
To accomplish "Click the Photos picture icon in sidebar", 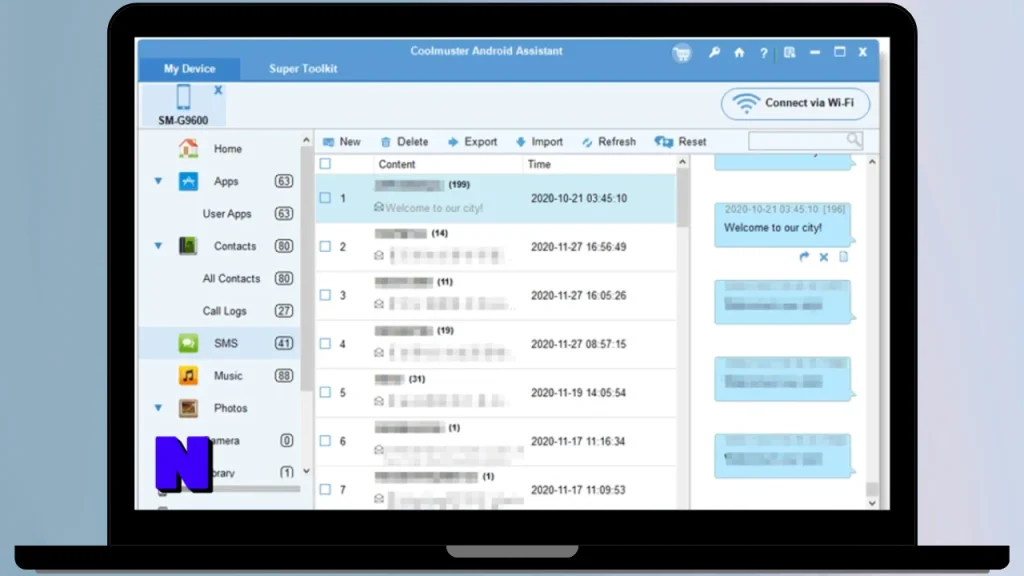I will [188, 408].
